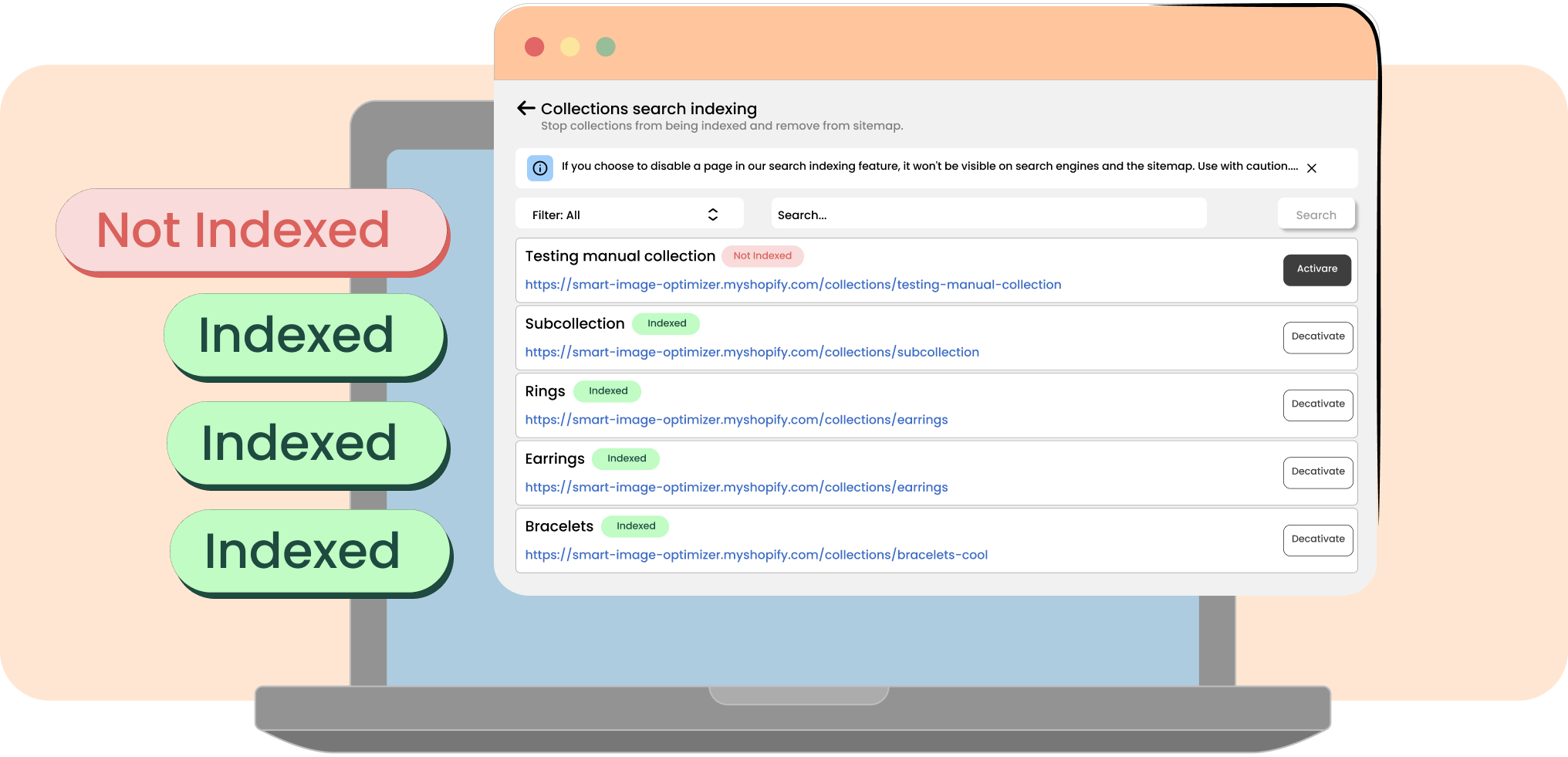The height and width of the screenshot is (757, 1568).
Task: Click the 'Indexed' badge on Subcollection
Action: coord(666,323)
